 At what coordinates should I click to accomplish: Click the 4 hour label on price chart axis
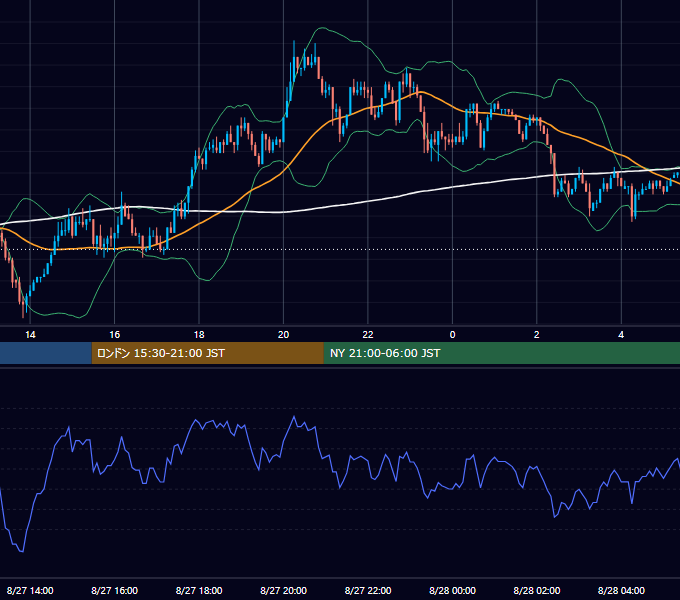click(621, 335)
